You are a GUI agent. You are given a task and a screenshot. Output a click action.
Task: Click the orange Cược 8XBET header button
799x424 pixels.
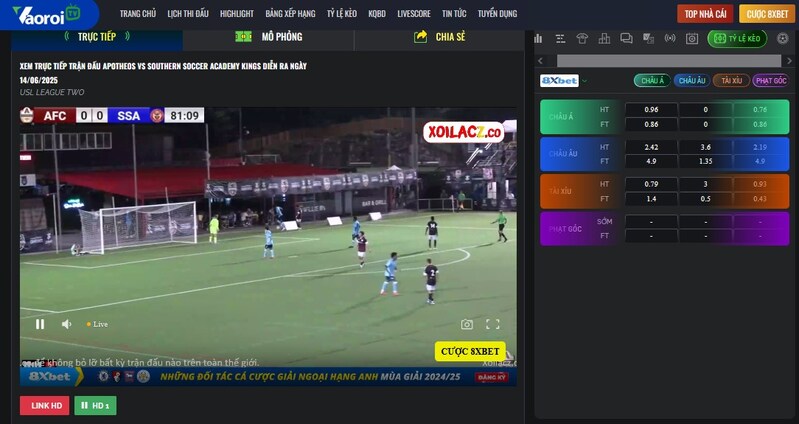point(767,14)
